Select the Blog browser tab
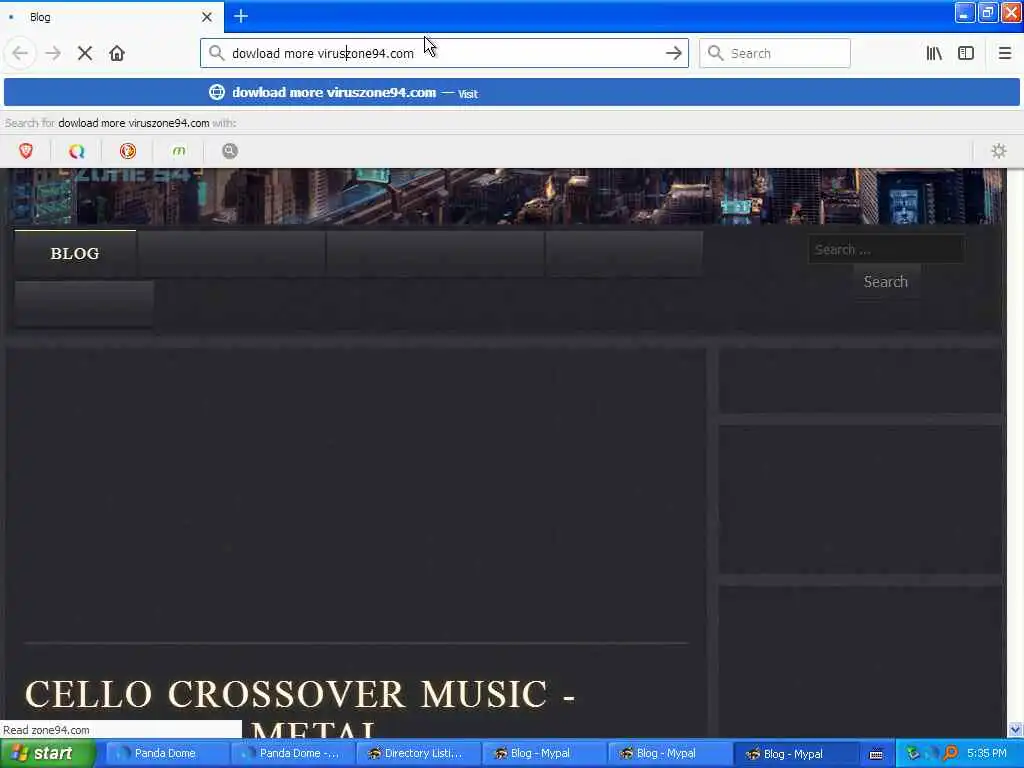Screen dimensions: 1024x768 pyautogui.click(x=112, y=17)
